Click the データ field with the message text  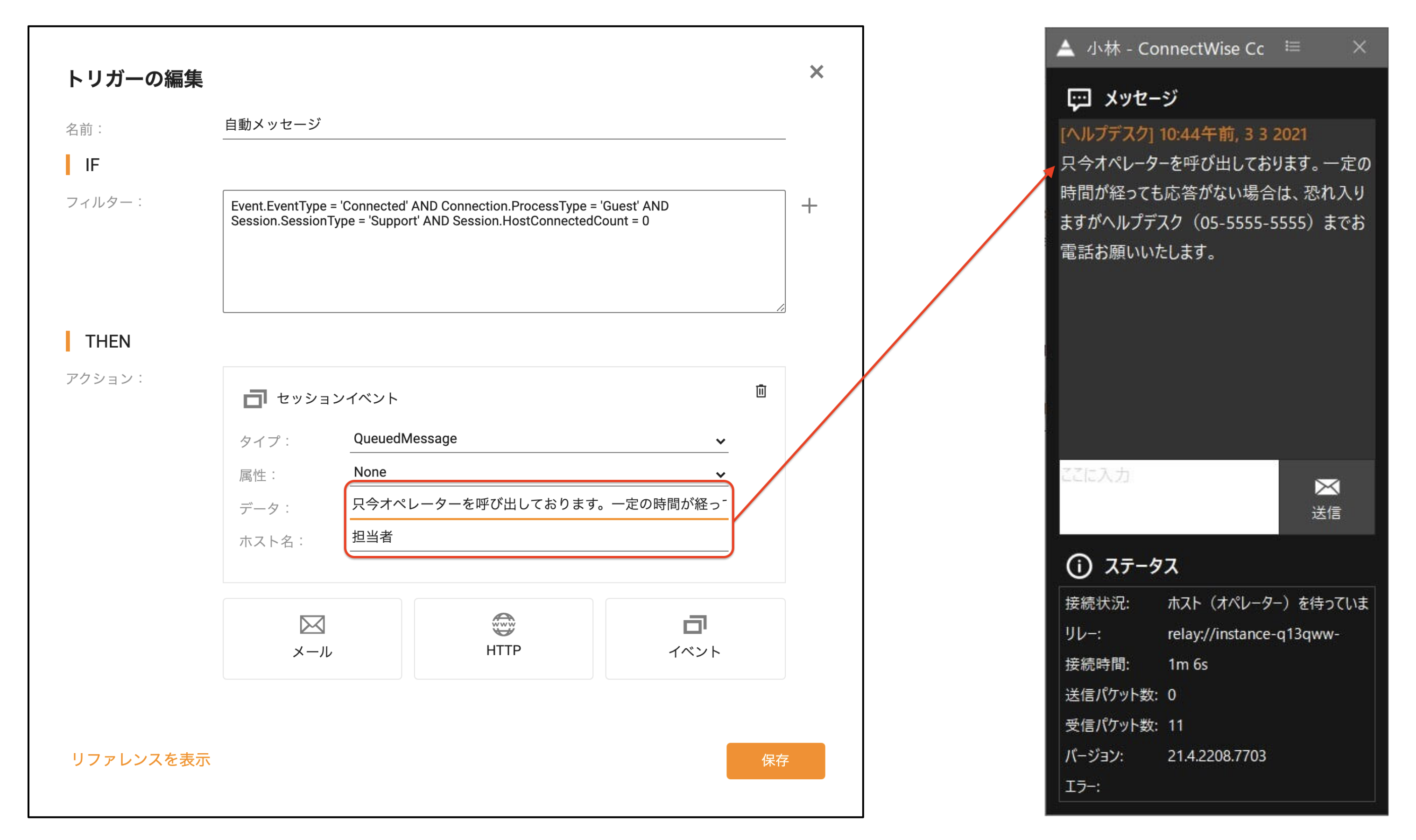coord(538,504)
